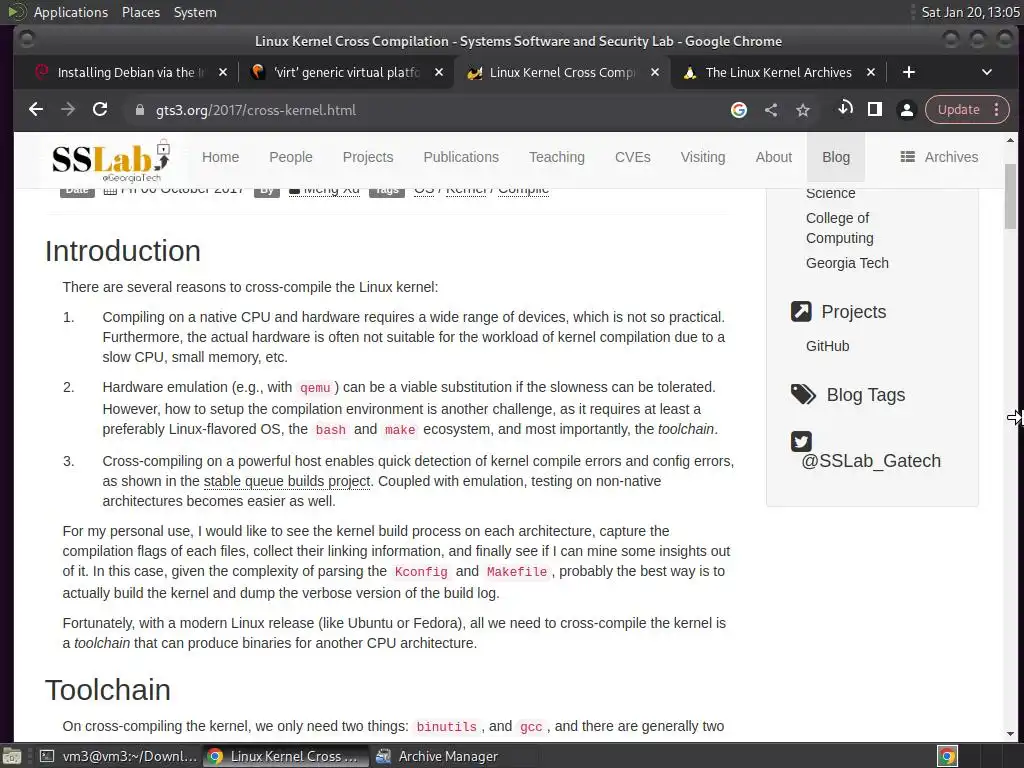Screen dimensions: 1024x768
Task: Click scrollbar up arrow
Action: [x=1010, y=140]
